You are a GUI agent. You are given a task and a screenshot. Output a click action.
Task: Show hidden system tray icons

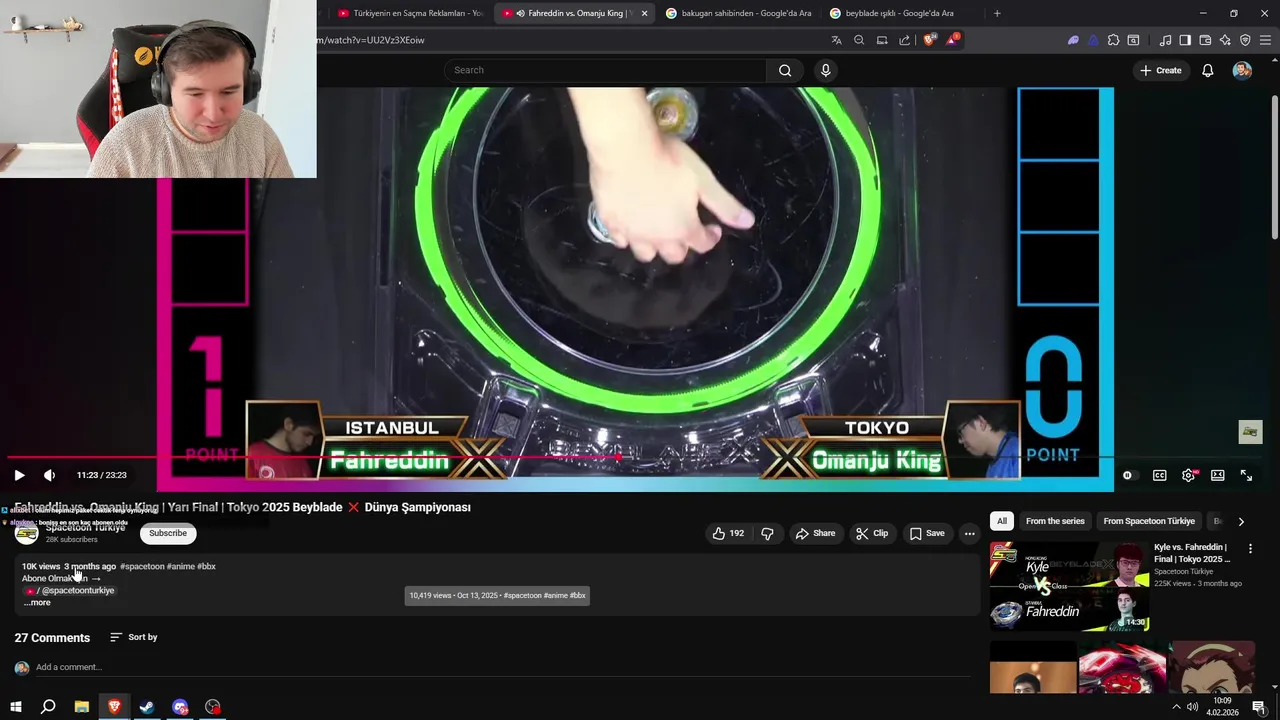click(1176, 707)
